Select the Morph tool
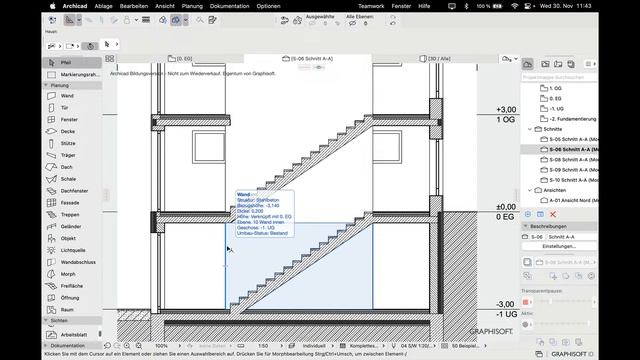640x360 pixels. point(72,274)
